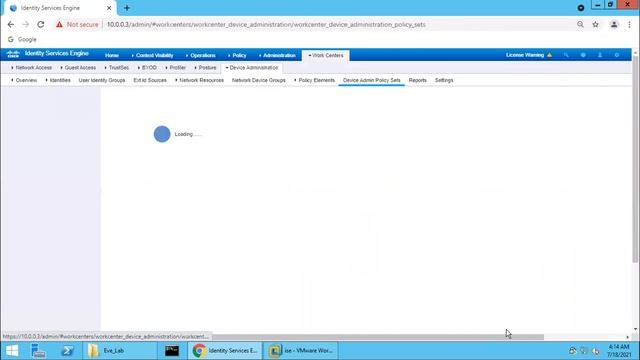The width and height of the screenshot is (640, 360).
Task: Open the Policy Elements tab
Action: pyautogui.click(x=314, y=80)
